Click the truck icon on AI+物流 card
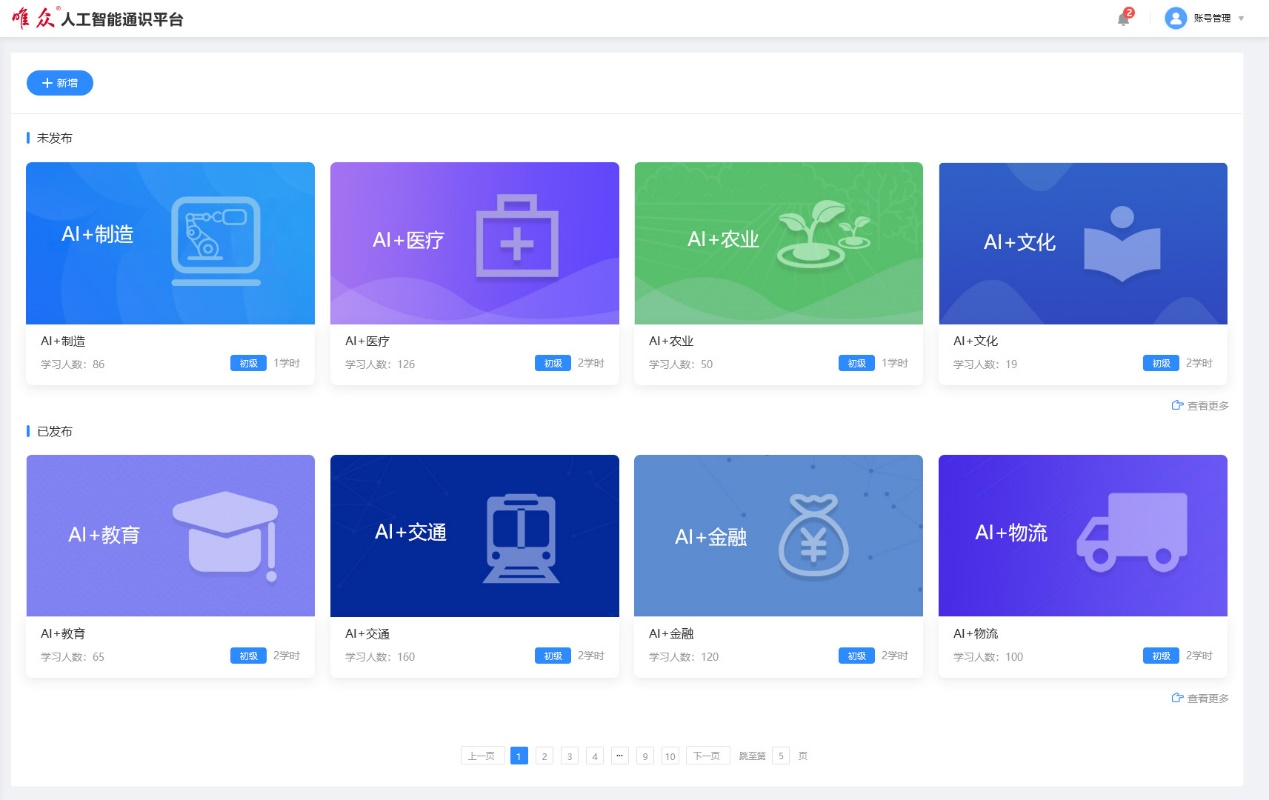This screenshot has height=800, width=1269. tap(1131, 532)
